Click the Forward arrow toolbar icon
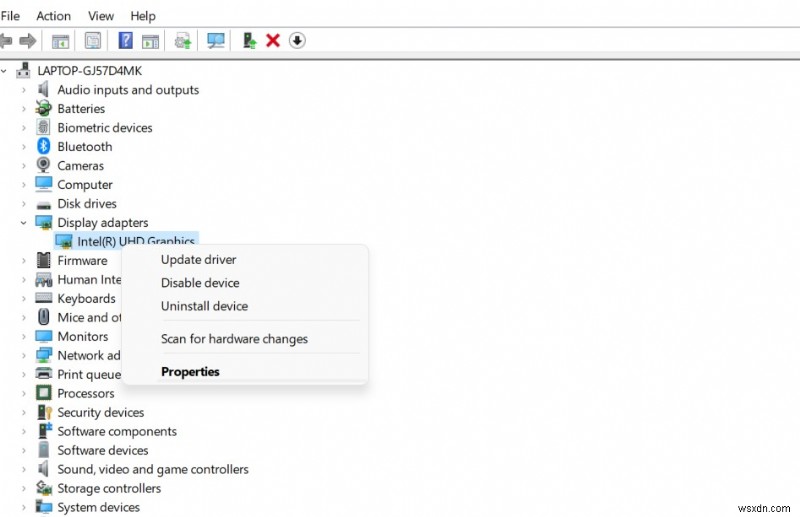This screenshot has height=517, width=800. coord(28,40)
